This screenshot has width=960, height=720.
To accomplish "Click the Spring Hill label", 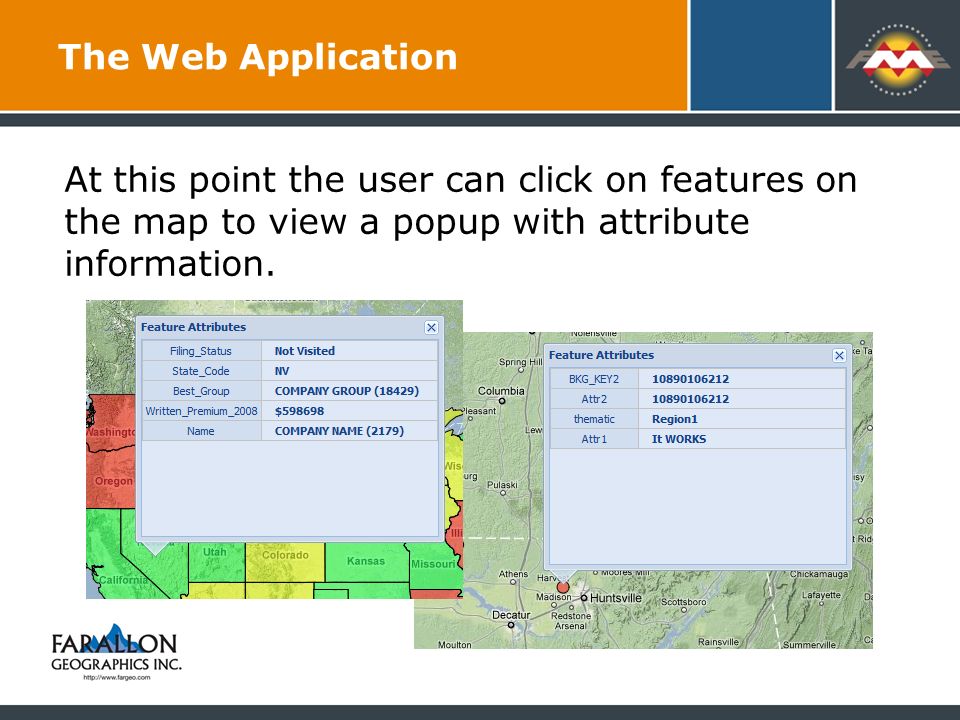I will 520,362.
